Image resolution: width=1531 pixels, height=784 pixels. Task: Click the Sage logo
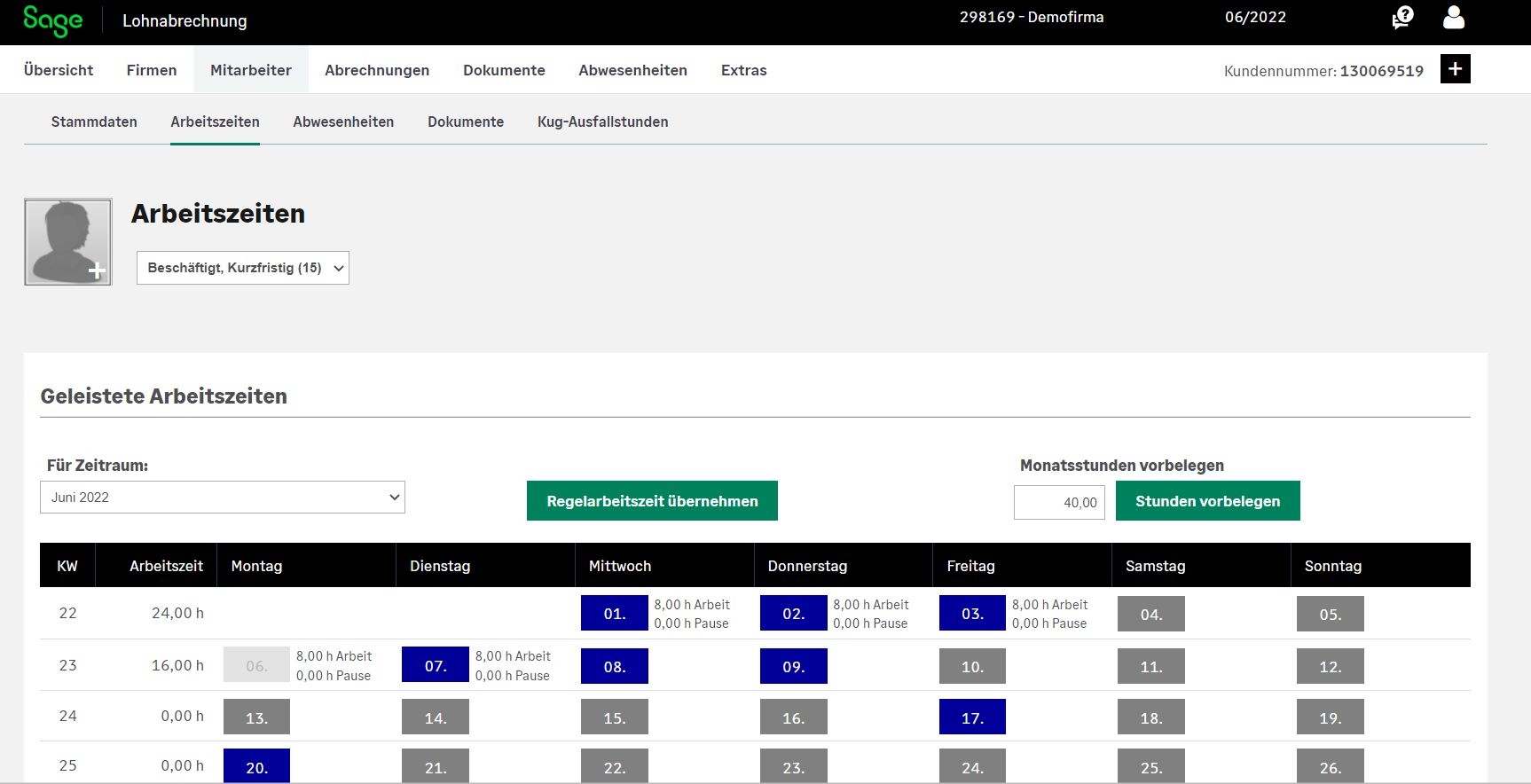pos(53,21)
